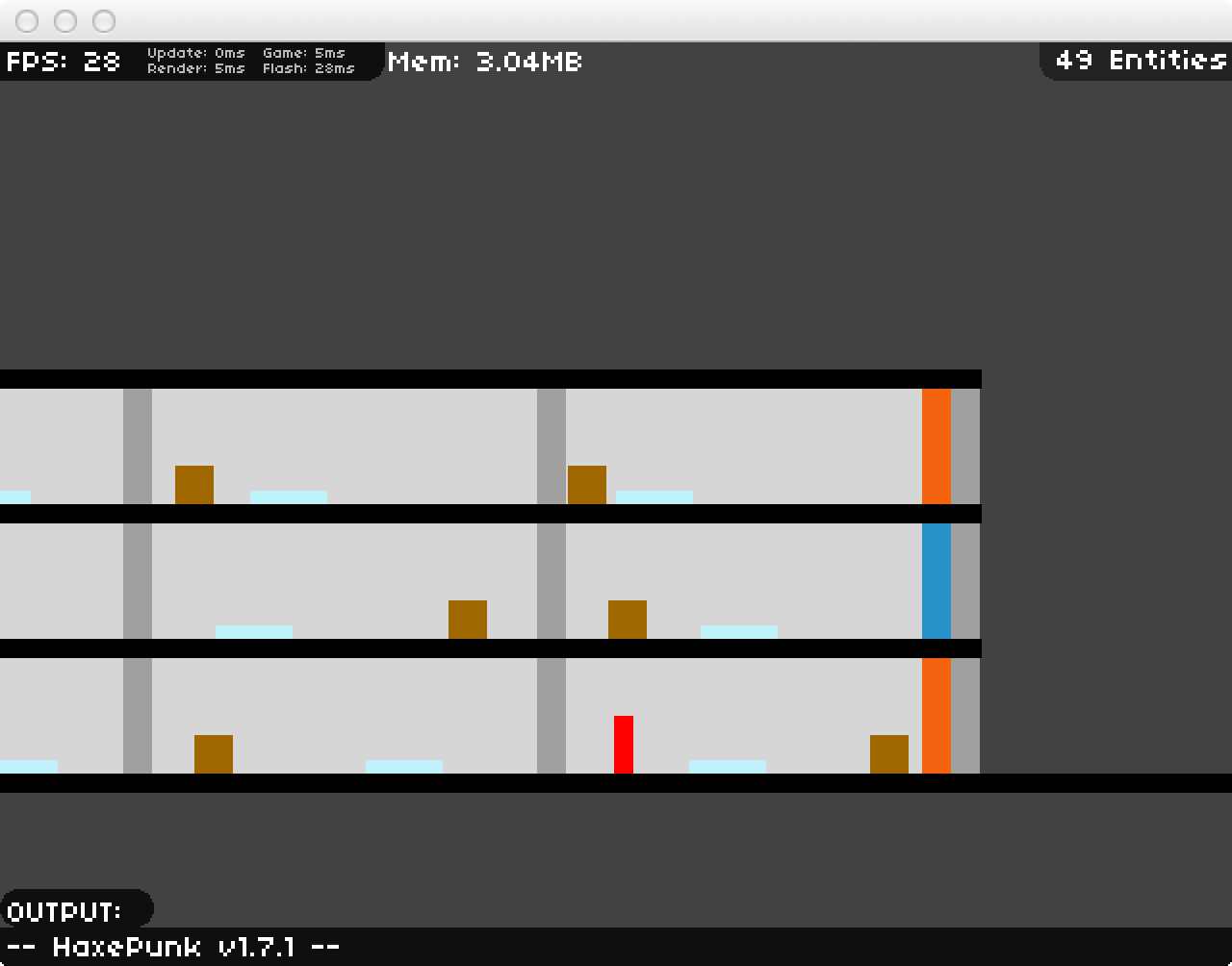Click the FPS: 28 counter
This screenshot has width=1232, height=966.
click(x=64, y=62)
